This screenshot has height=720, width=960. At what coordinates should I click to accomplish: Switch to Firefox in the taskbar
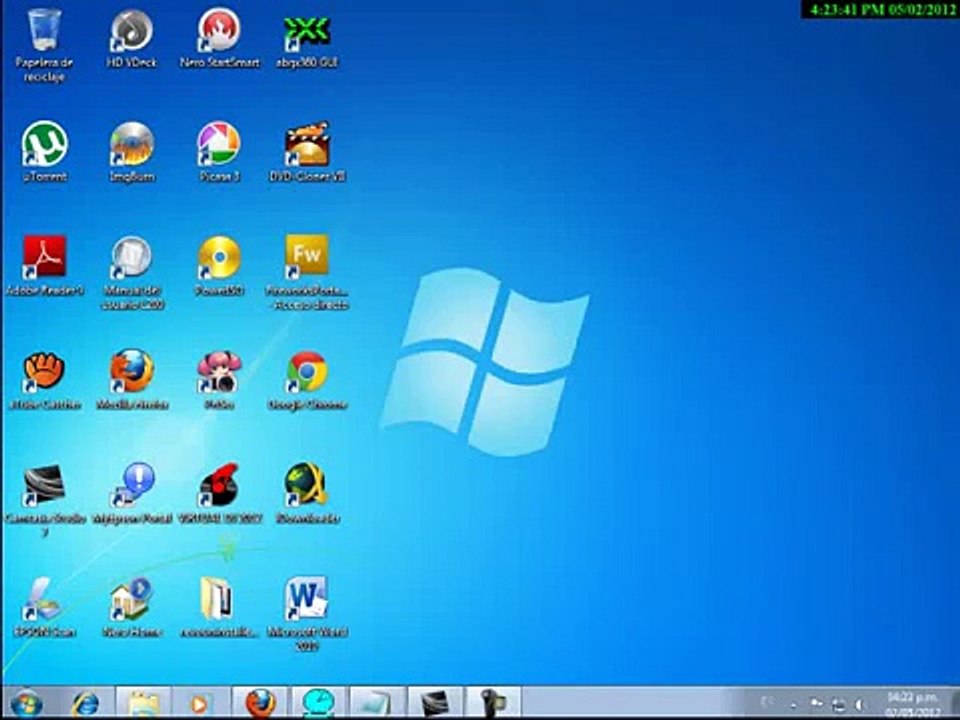[x=260, y=703]
